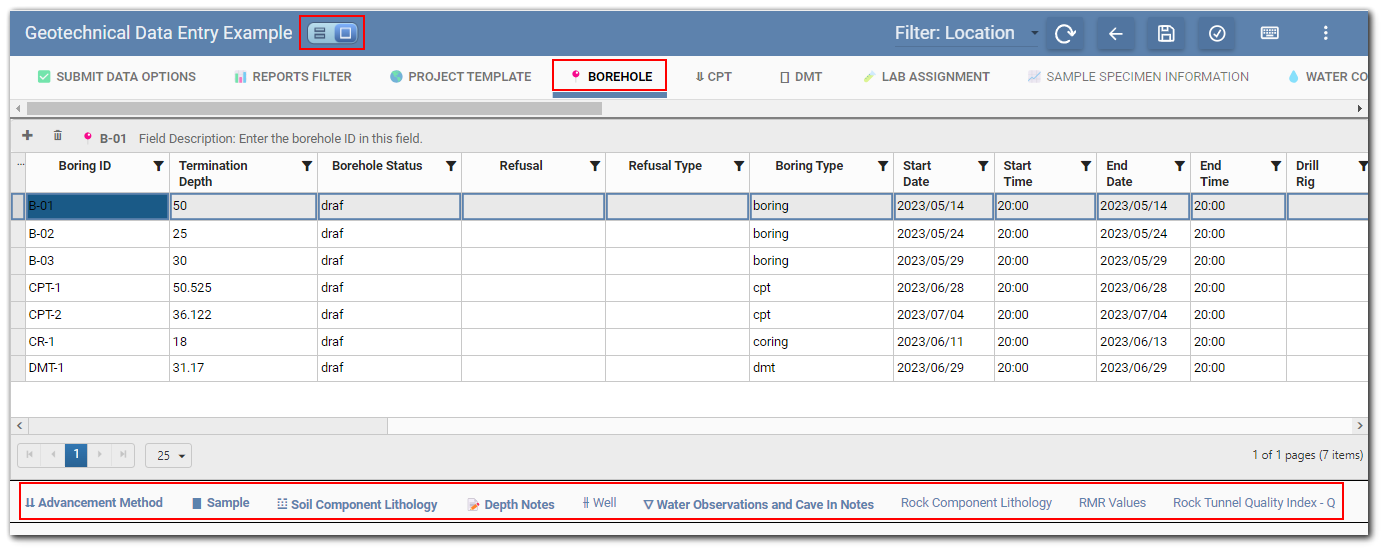The width and height of the screenshot is (1386, 553).
Task: Click the dmt boring type cell
Action: 821,368
